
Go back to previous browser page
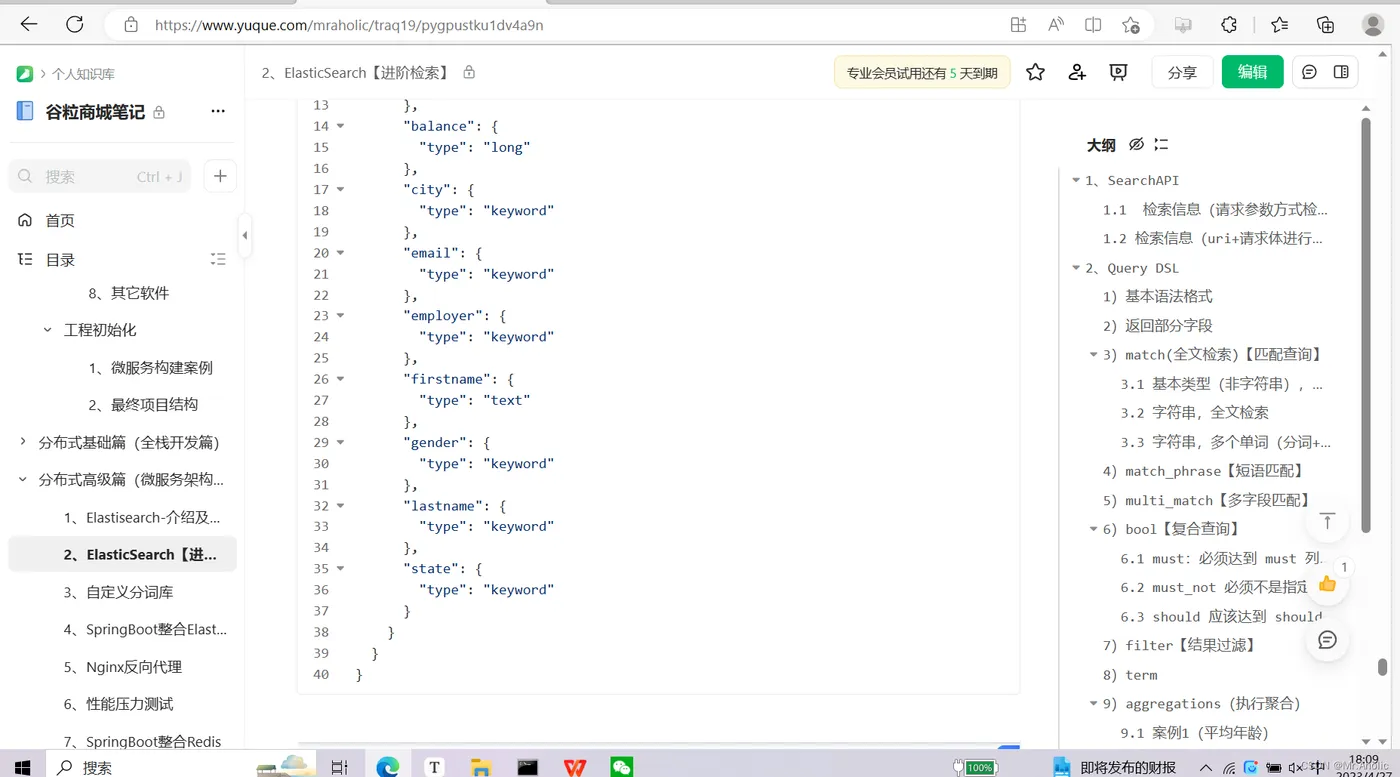pos(28,25)
